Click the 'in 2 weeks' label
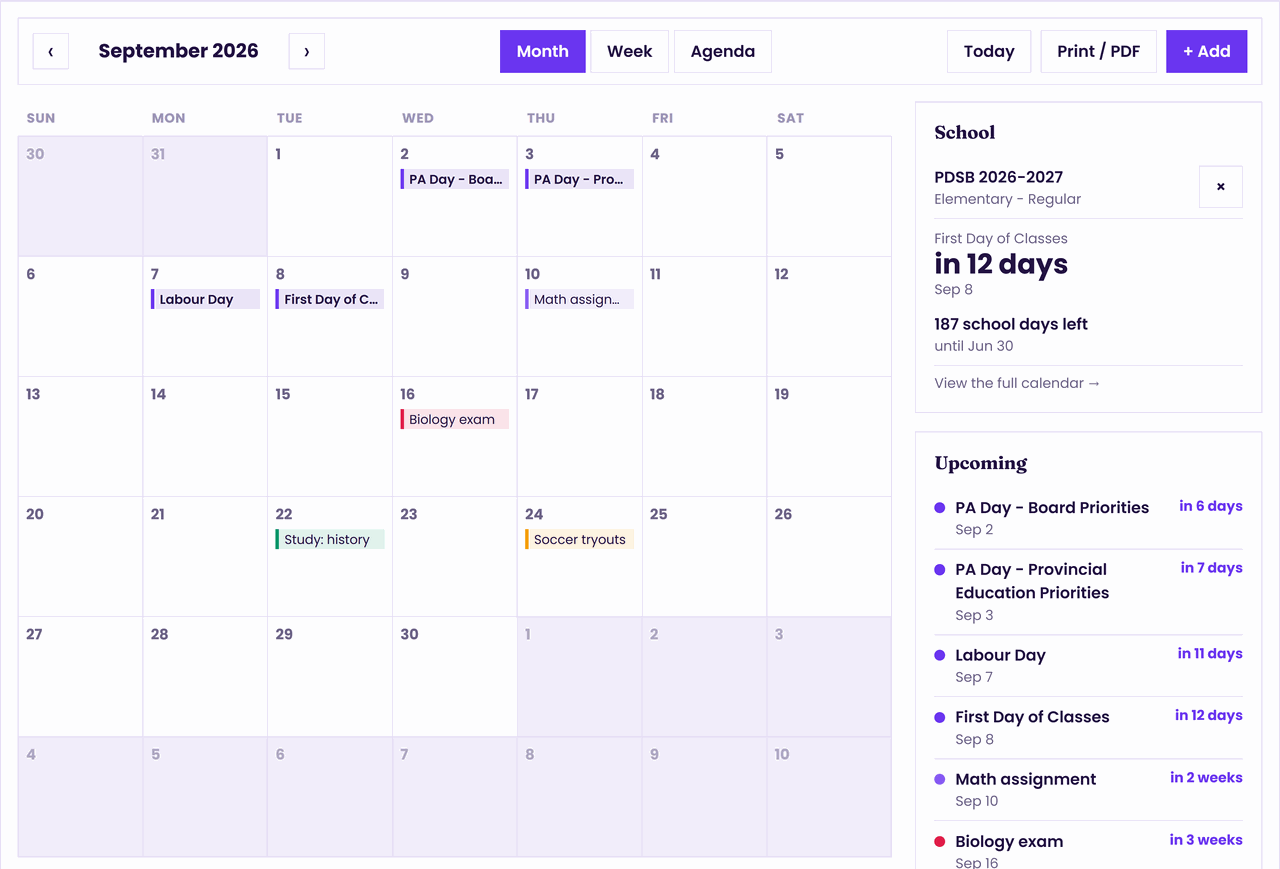The height and width of the screenshot is (869, 1280). tap(1207, 777)
